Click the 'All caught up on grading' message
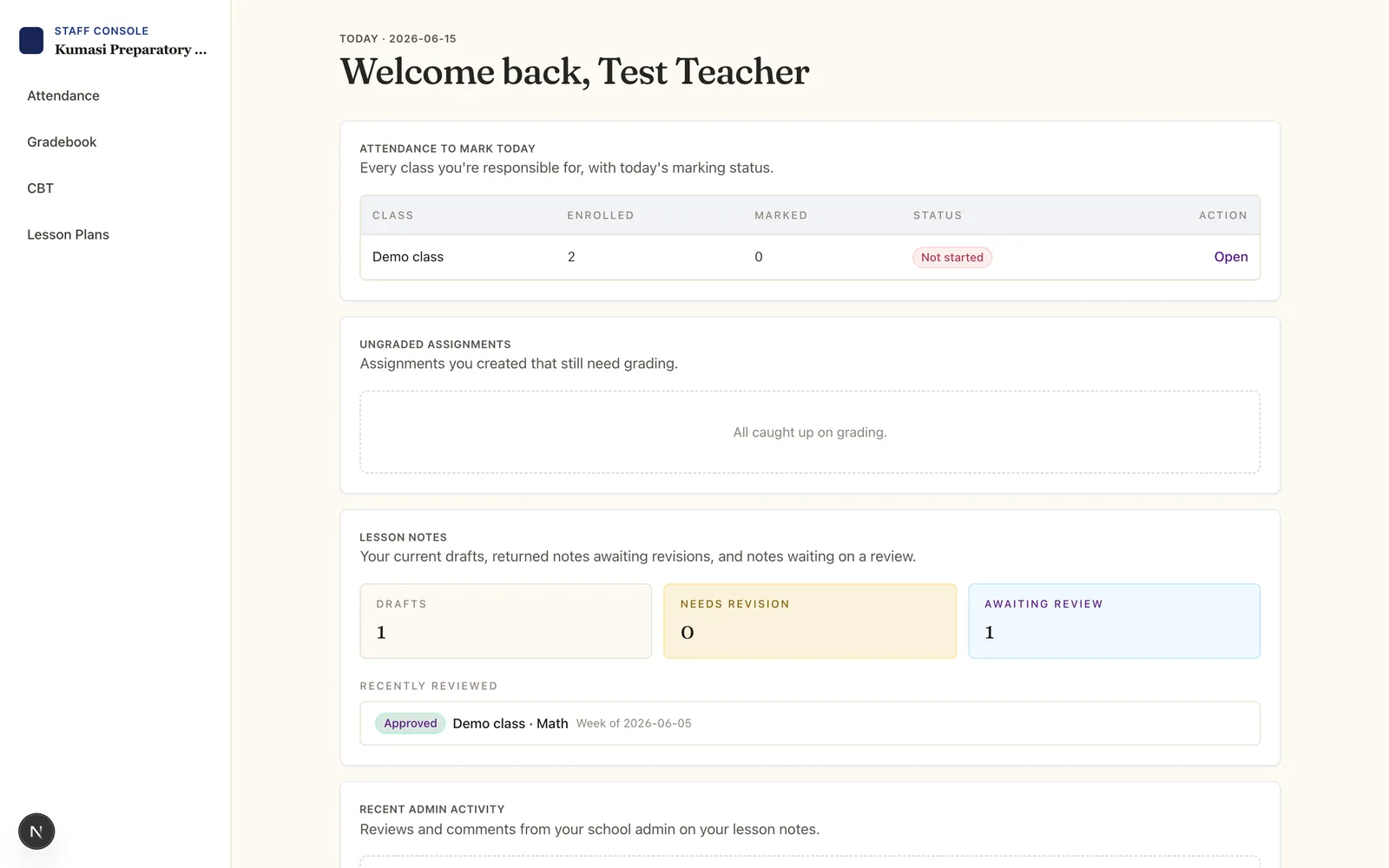The height and width of the screenshot is (868, 1389). coord(810,432)
